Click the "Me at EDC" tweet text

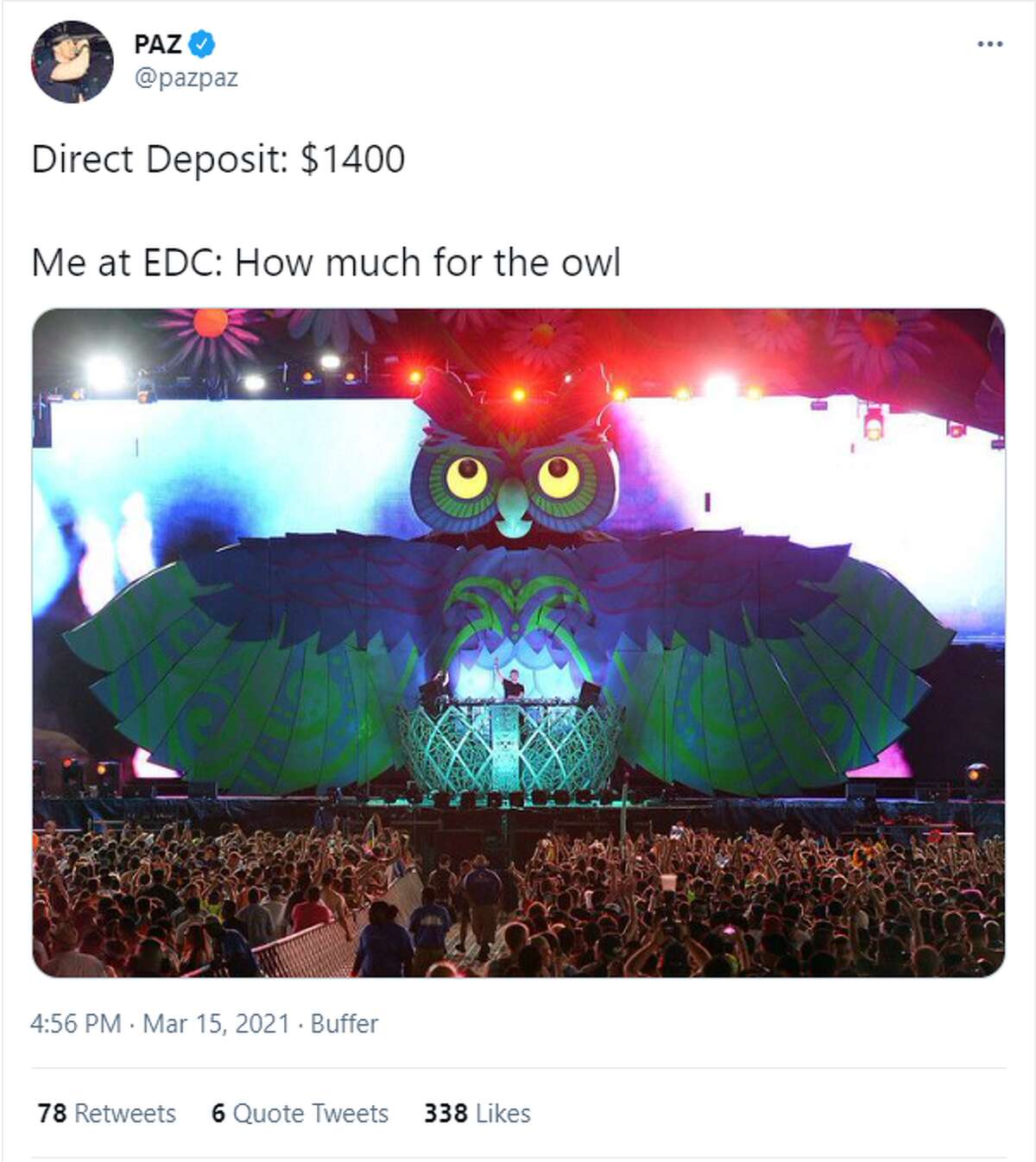(x=326, y=262)
